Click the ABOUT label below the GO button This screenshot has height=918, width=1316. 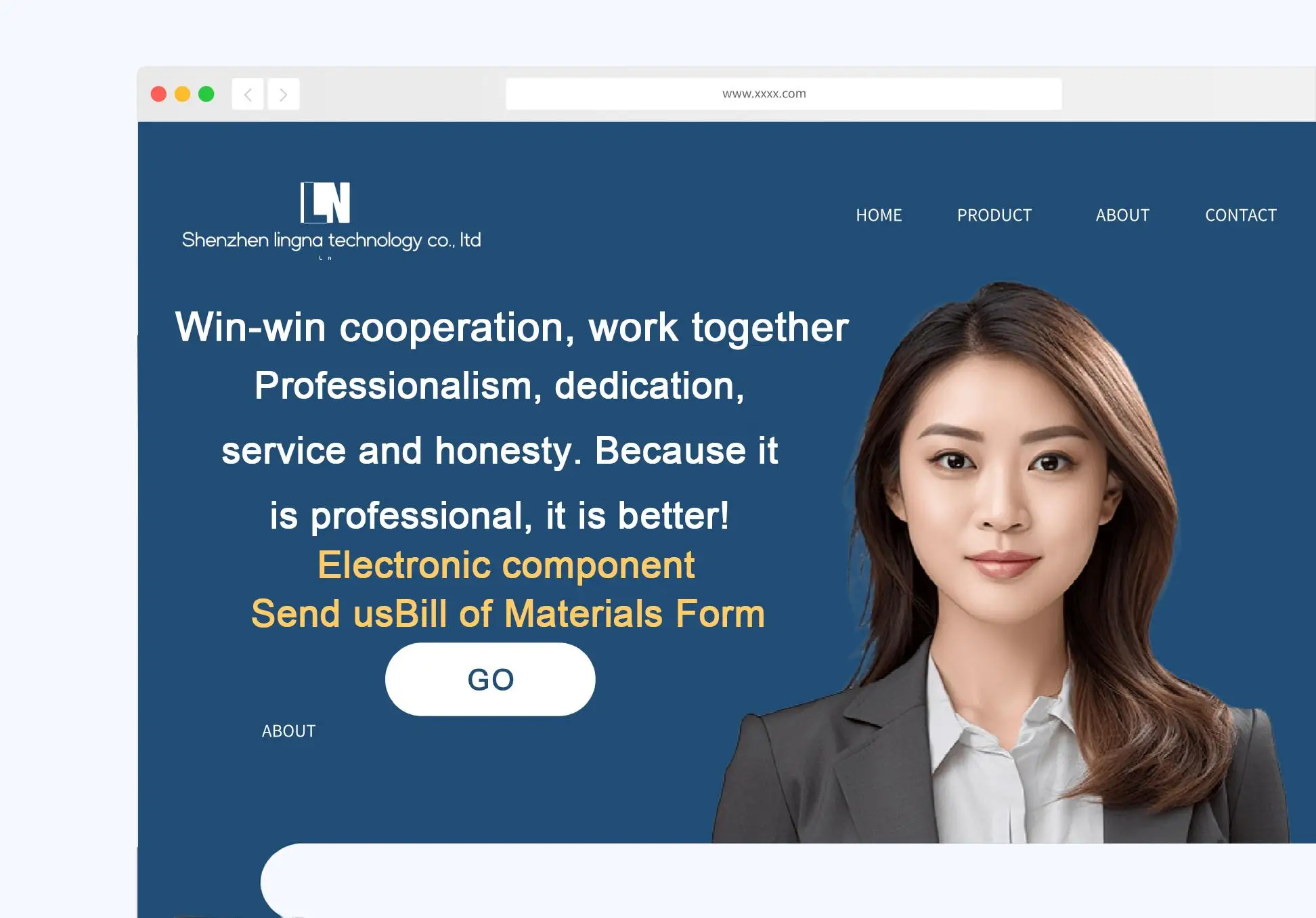[x=288, y=731]
